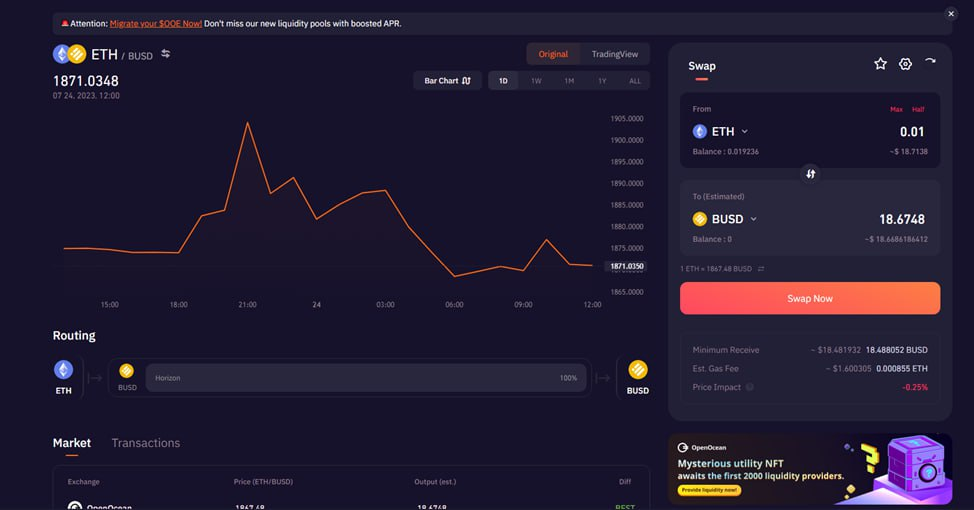Image resolution: width=974 pixels, height=510 pixels.
Task: Click Provide liquidity now button on NFT banner
Action: (709, 490)
